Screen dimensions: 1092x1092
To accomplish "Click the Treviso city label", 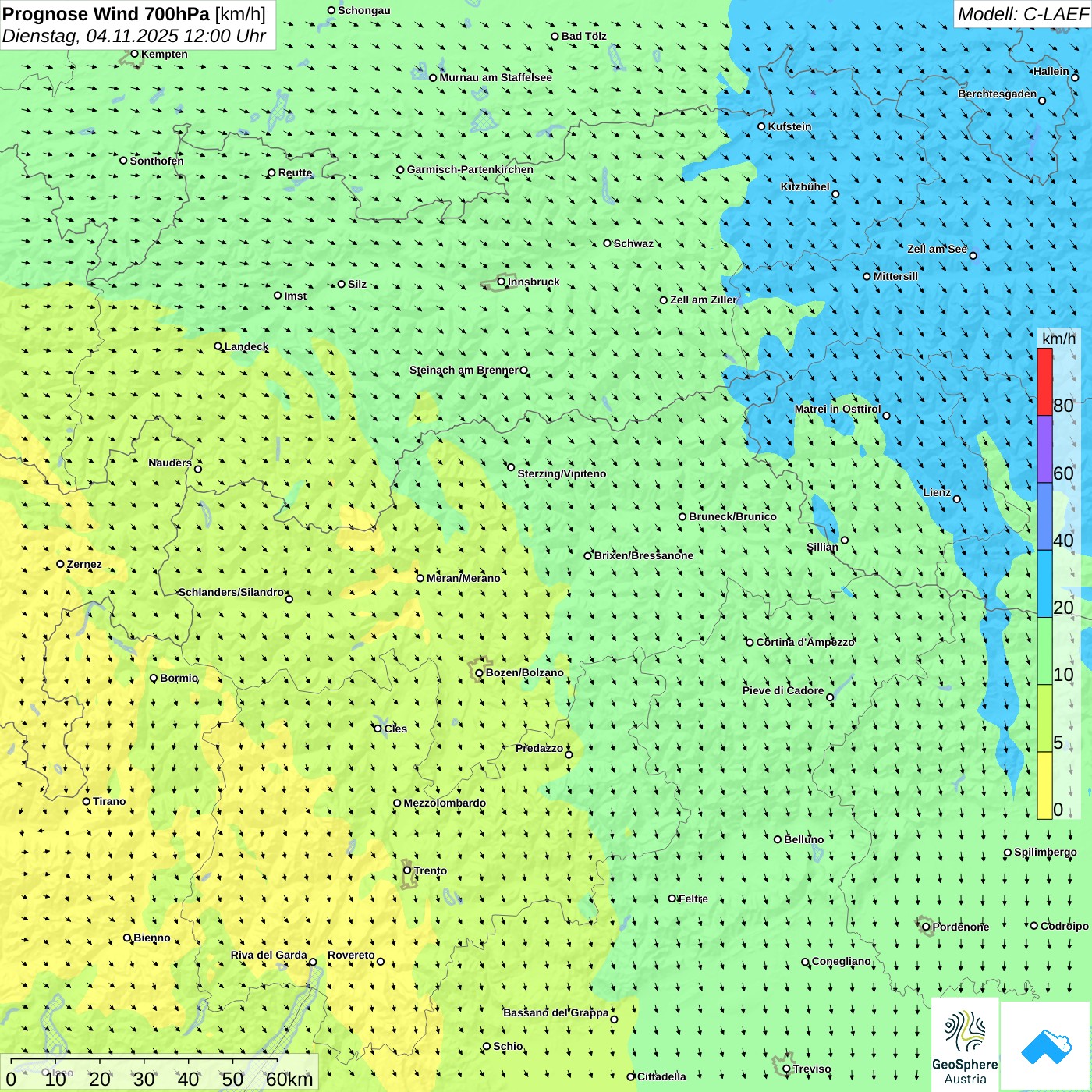I will click(812, 1069).
